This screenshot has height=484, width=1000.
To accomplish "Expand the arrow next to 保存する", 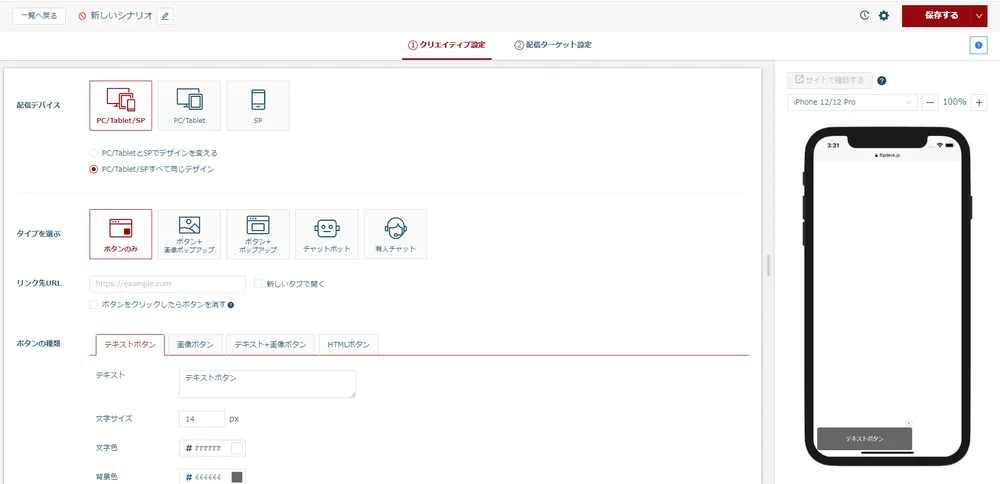I will click(x=979, y=16).
